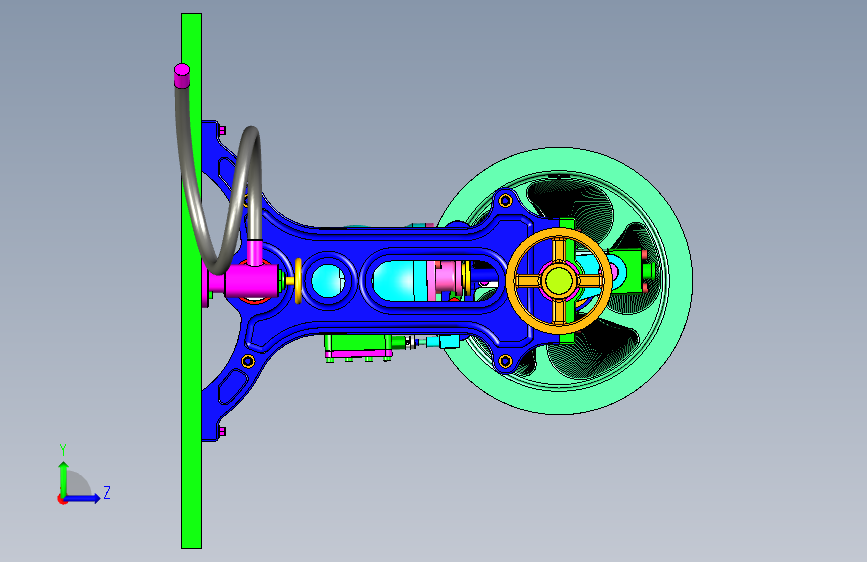This screenshot has width=867, height=562.
Task: Select the pink coupling inside the oblong slot
Action: pos(448,277)
